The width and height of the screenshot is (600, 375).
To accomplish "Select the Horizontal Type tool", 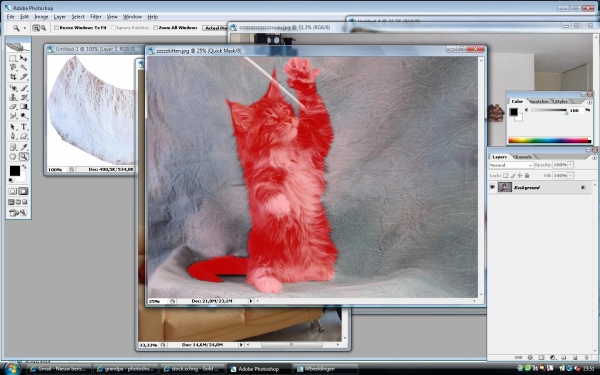I will tap(23, 127).
